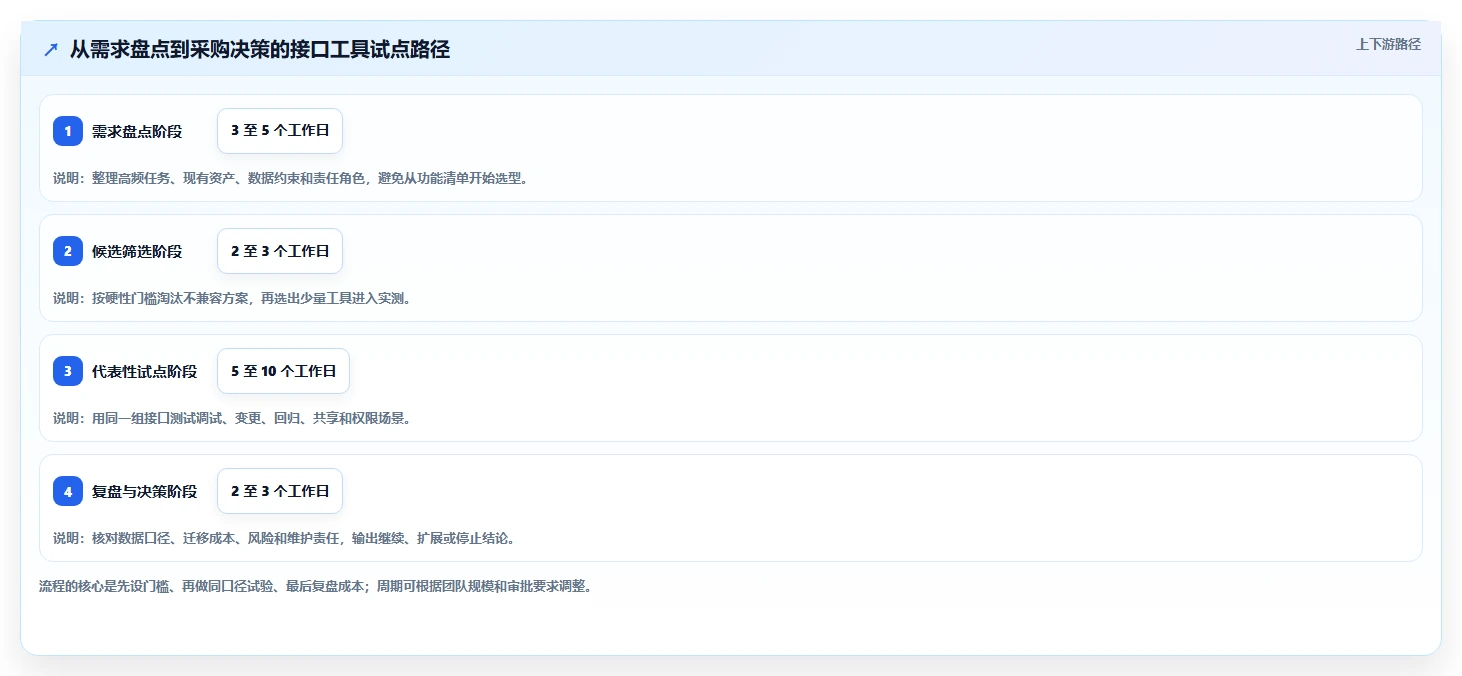Click step number badge 1
This screenshot has width=1462, height=676.
68,131
